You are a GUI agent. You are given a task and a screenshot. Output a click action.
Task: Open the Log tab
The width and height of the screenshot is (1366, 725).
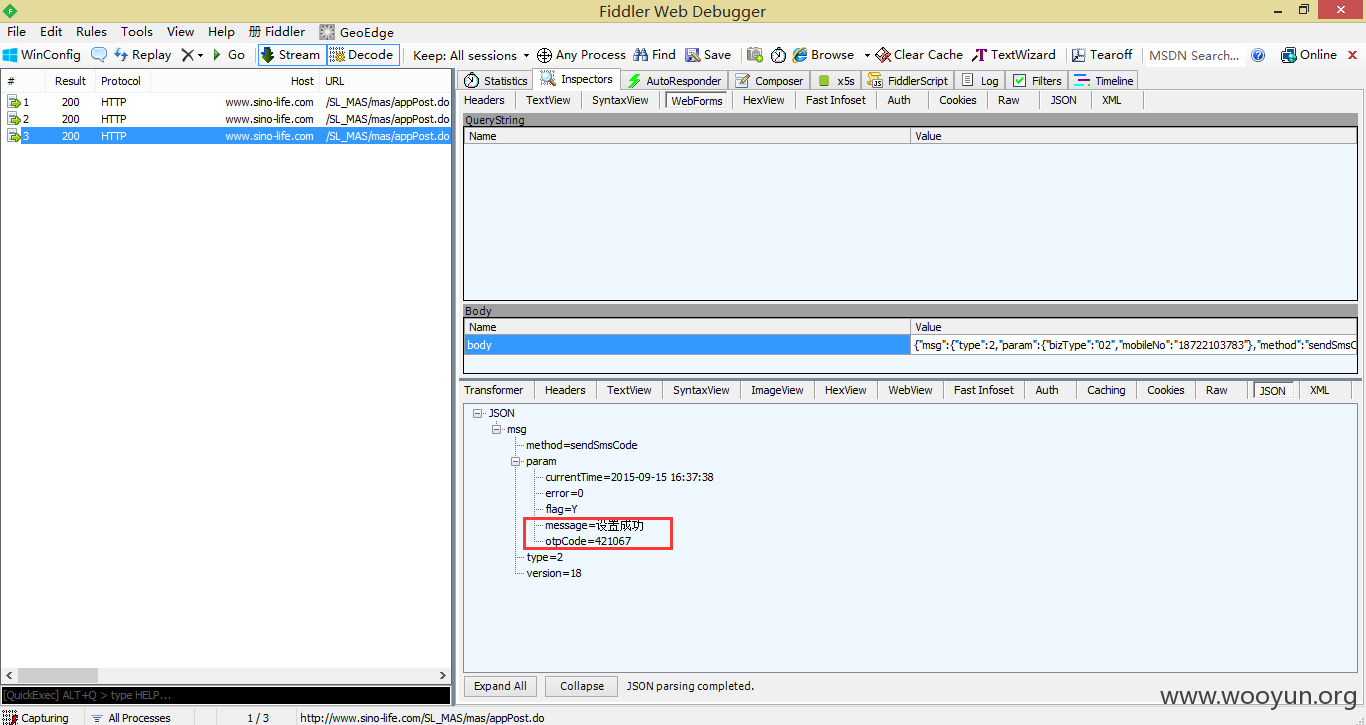tap(980, 81)
